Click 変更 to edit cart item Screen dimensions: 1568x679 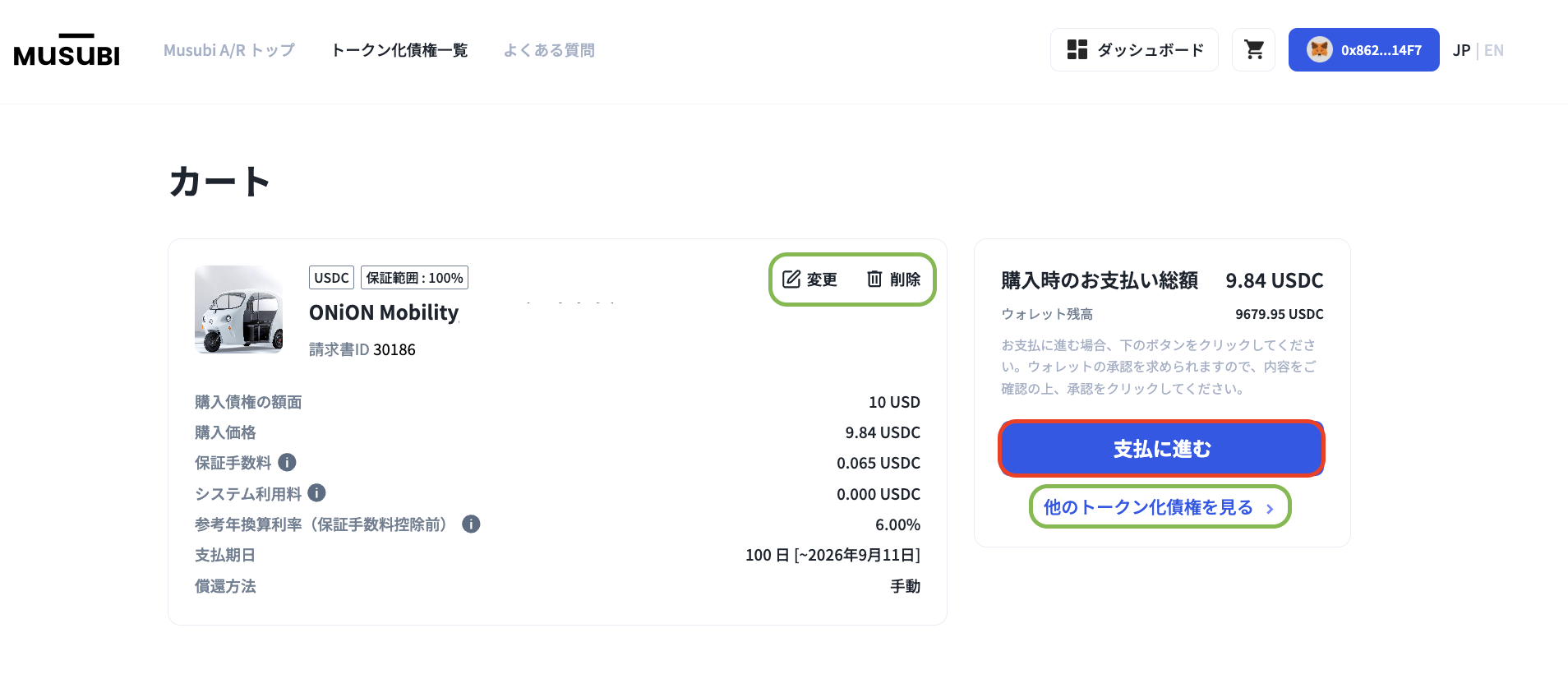(x=809, y=279)
